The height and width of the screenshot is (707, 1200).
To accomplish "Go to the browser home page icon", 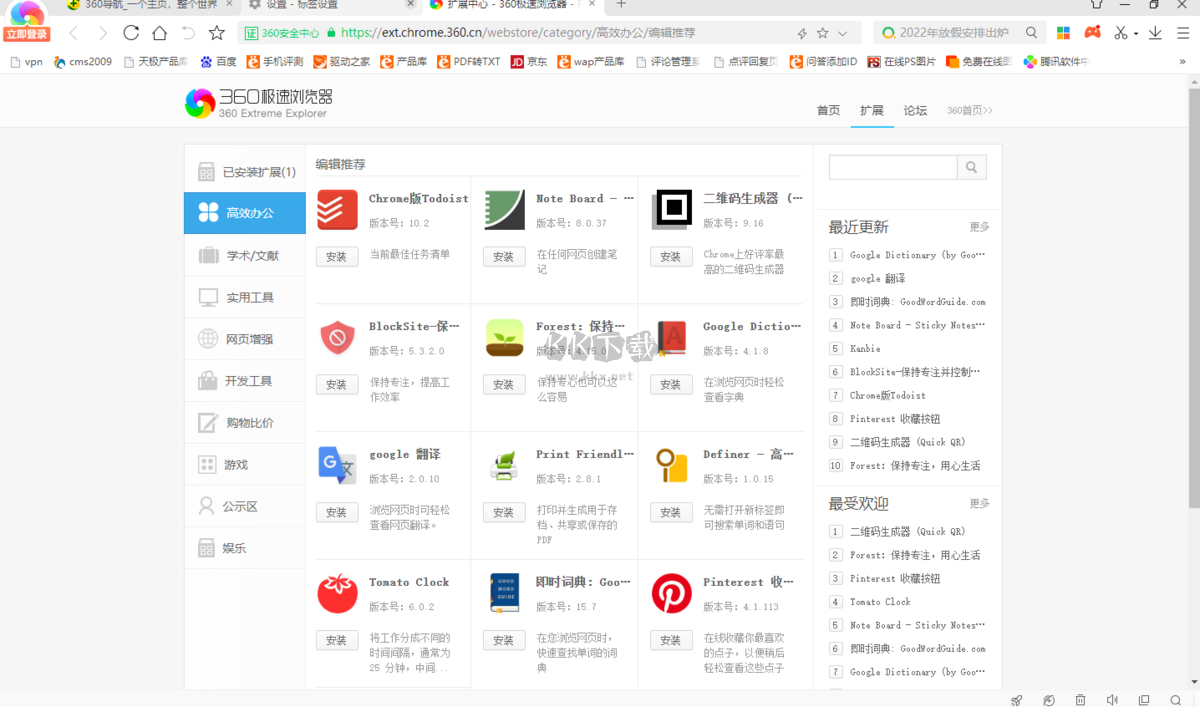I will click(x=160, y=33).
